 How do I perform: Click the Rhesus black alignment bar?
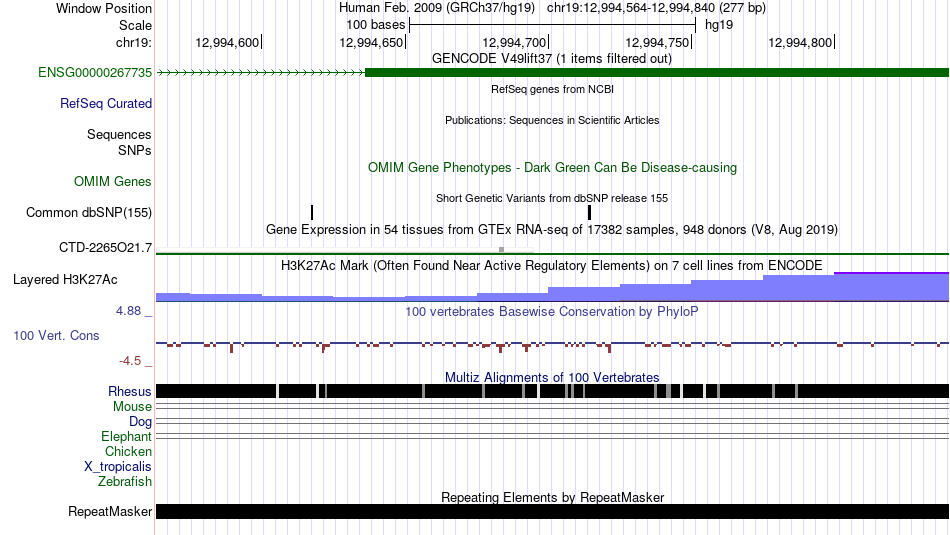click(552, 391)
